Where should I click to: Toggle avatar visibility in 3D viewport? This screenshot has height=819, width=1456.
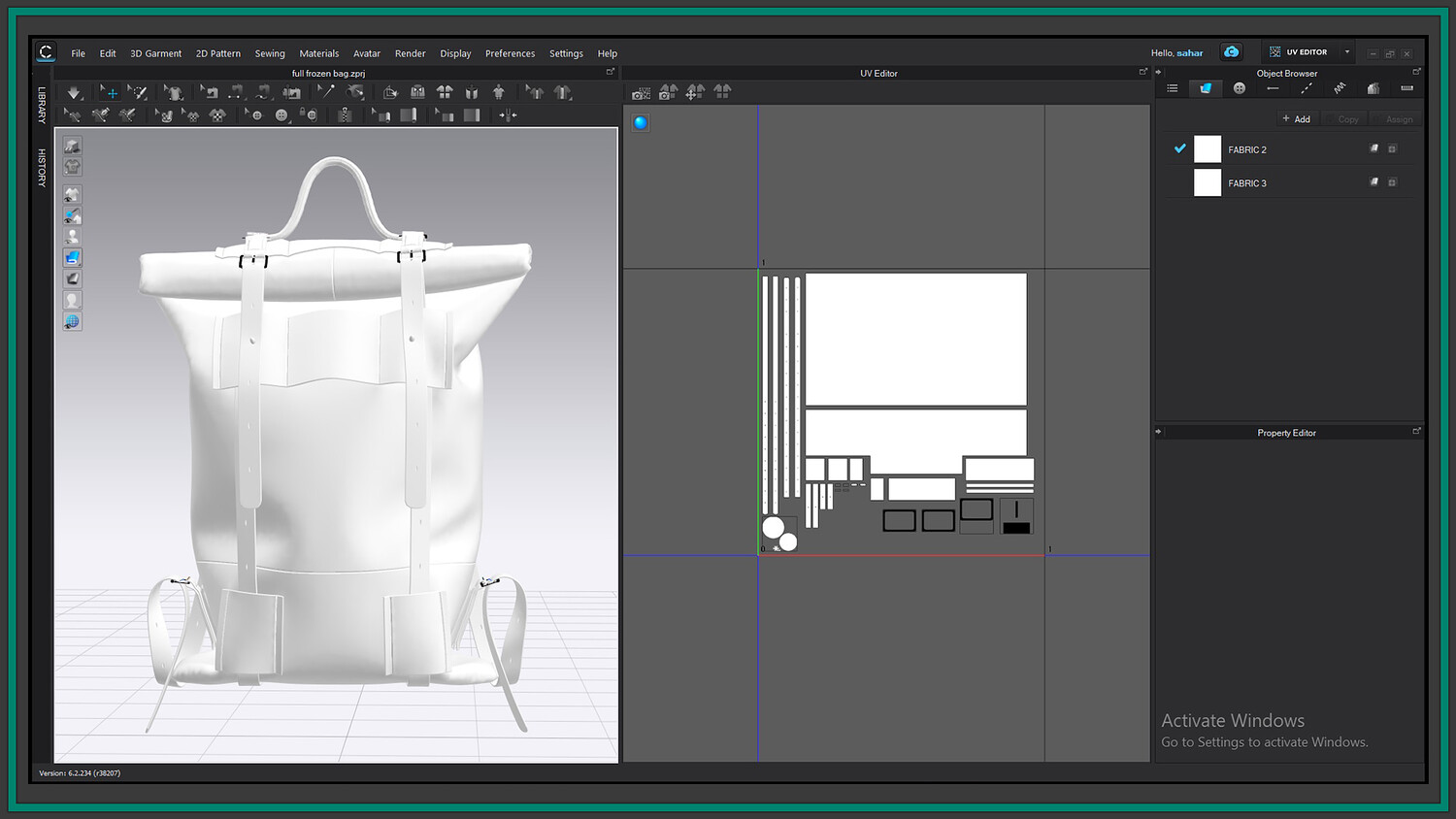pos(72,237)
